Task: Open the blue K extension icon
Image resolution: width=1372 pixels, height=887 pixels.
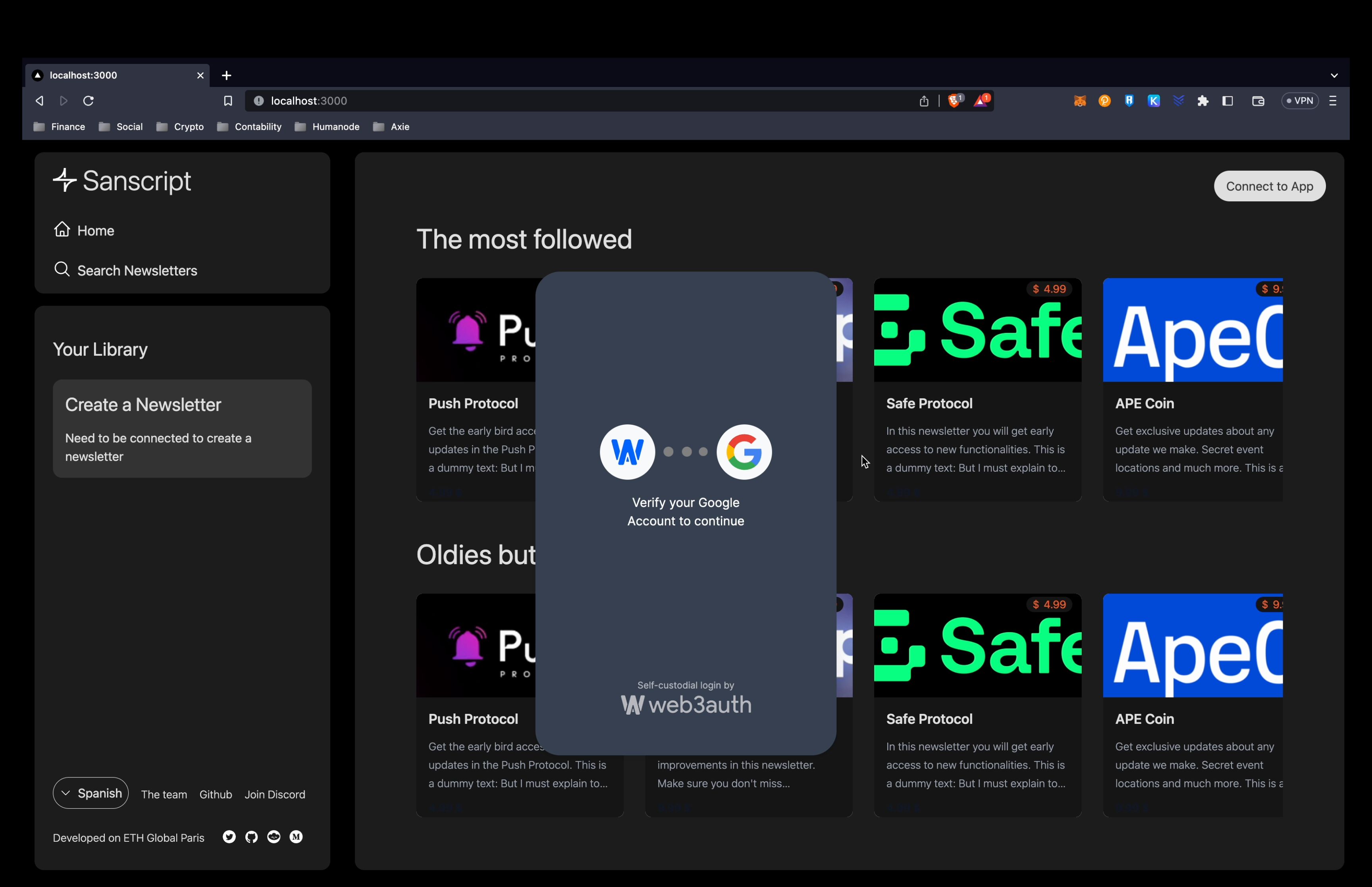Action: (1153, 101)
